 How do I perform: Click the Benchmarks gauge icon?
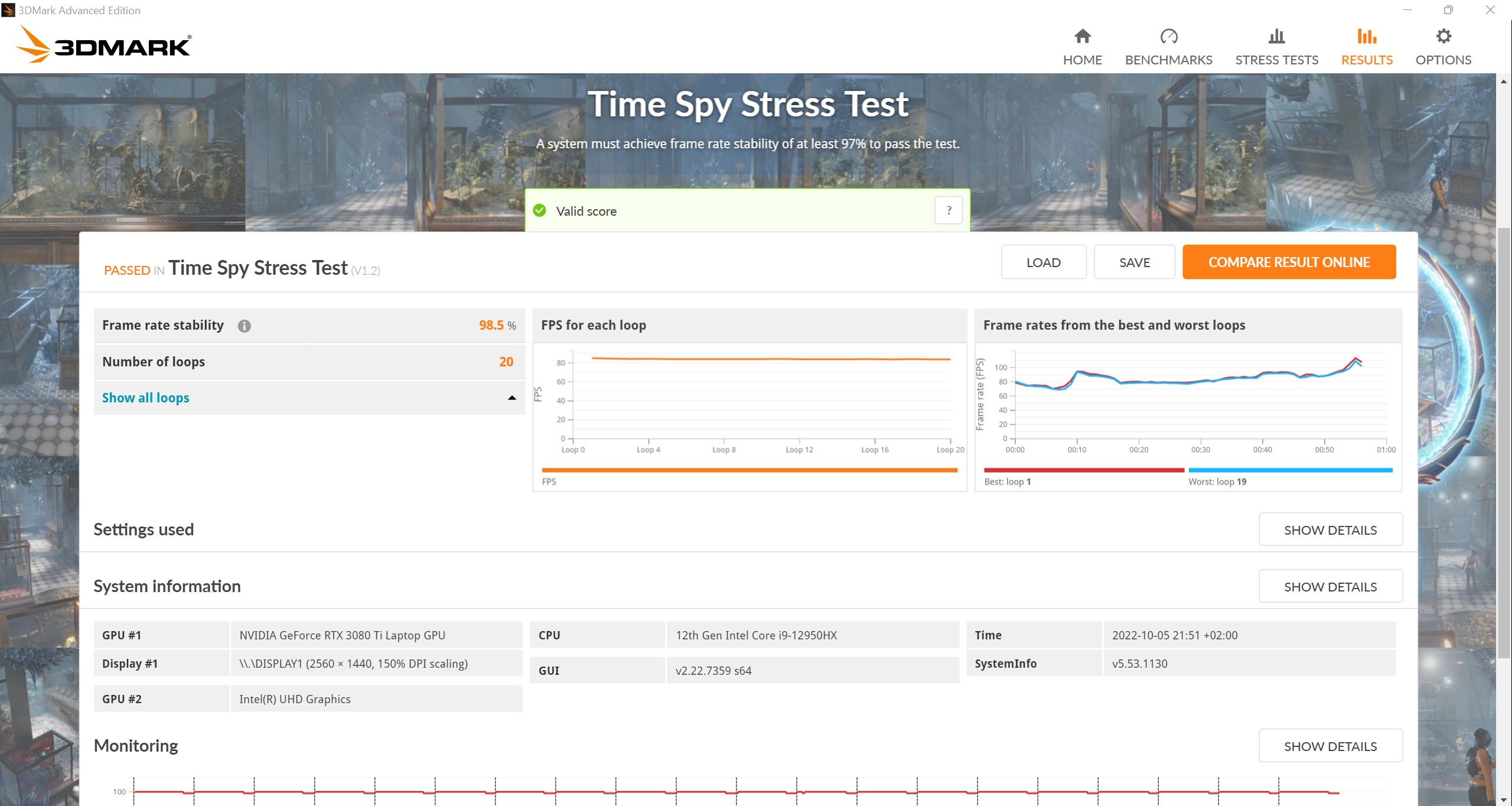point(1168,37)
